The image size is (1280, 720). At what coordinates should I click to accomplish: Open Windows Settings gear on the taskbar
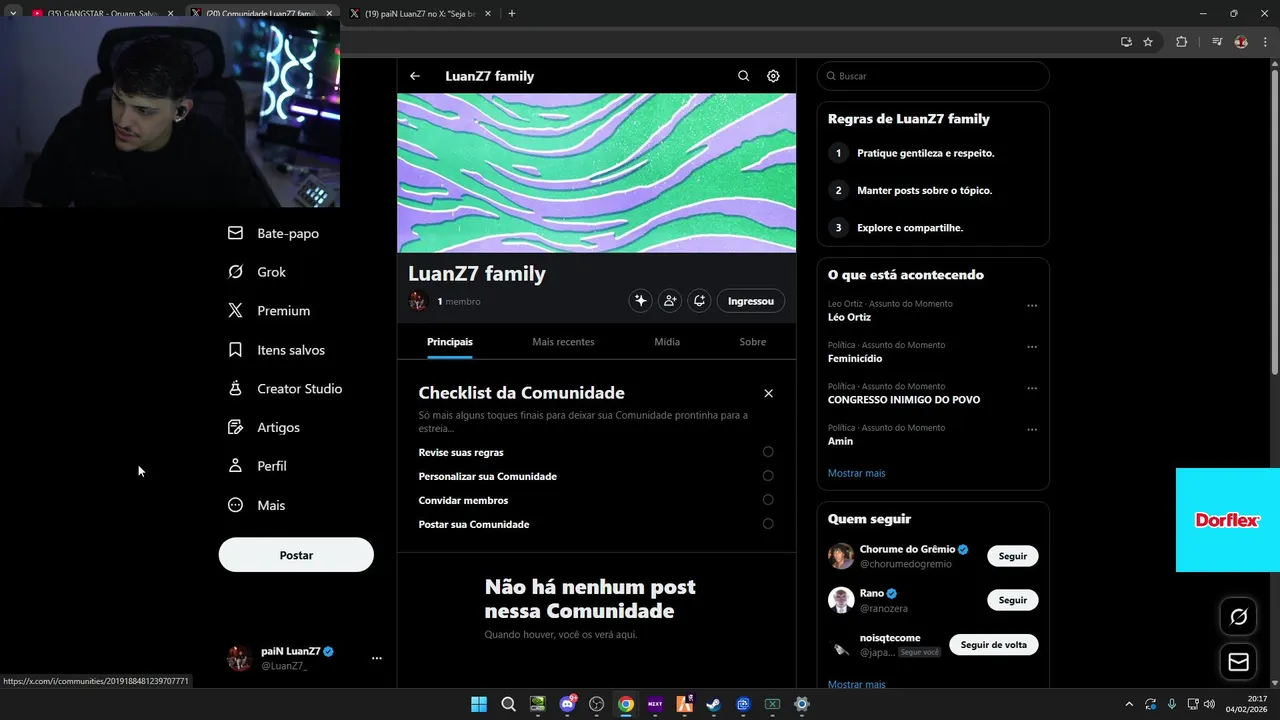[802, 704]
